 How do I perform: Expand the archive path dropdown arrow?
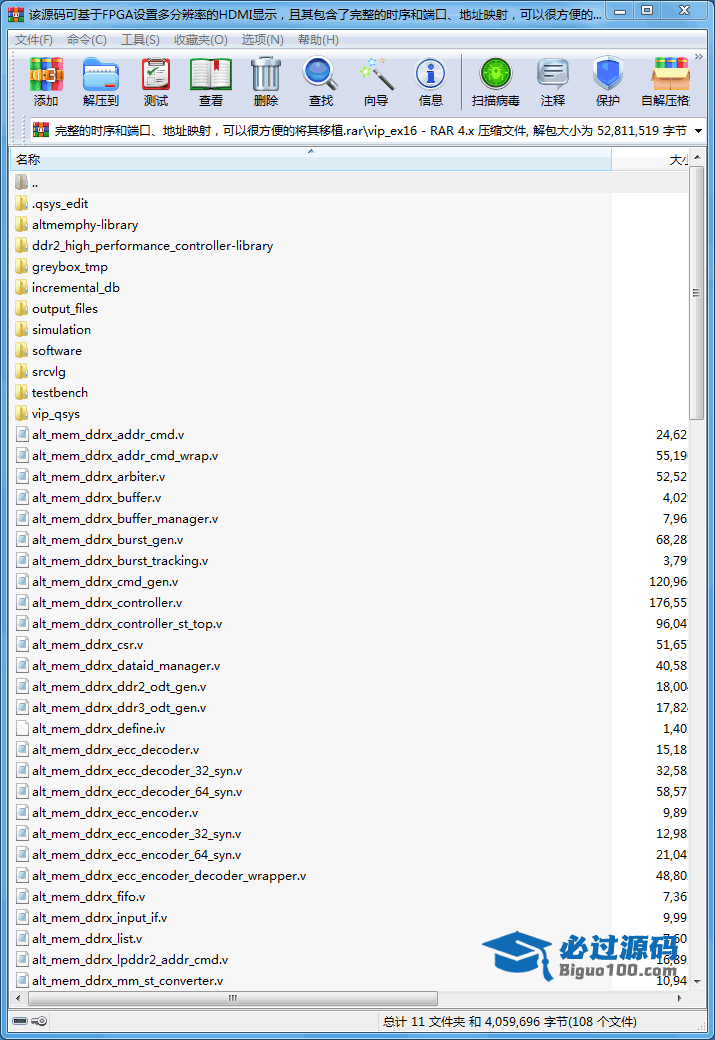coord(697,131)
